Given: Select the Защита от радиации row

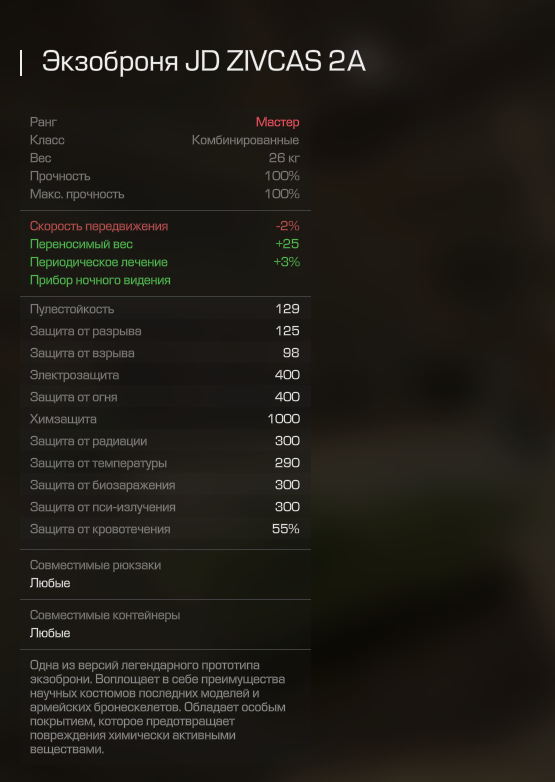Looking at the screenshot, I should (165, 440).
